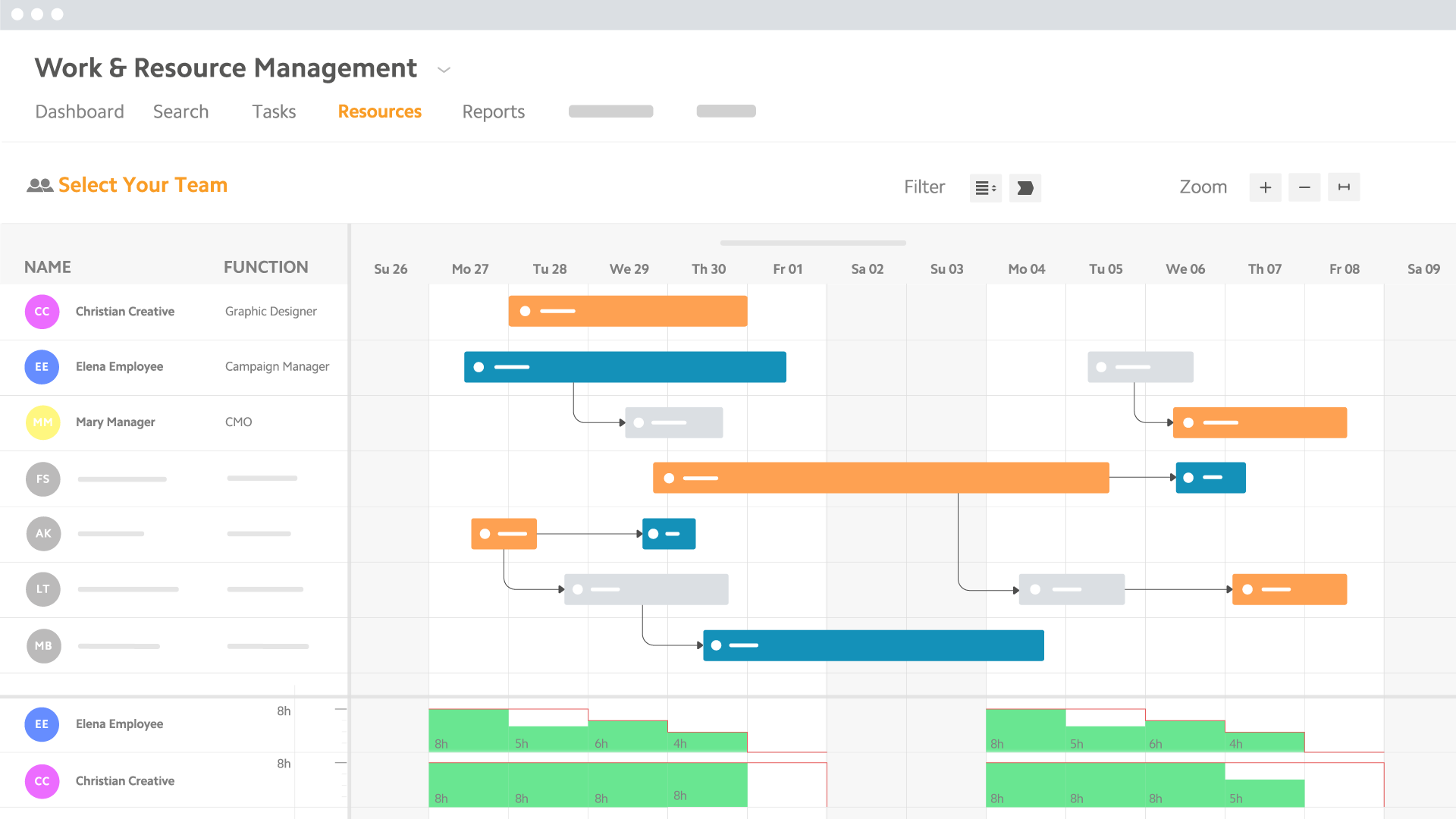Image resolution: width=1456 pixels, height=819 pixels.
Task: Click the Th 30 date column header
Action: tap(708, 269)
